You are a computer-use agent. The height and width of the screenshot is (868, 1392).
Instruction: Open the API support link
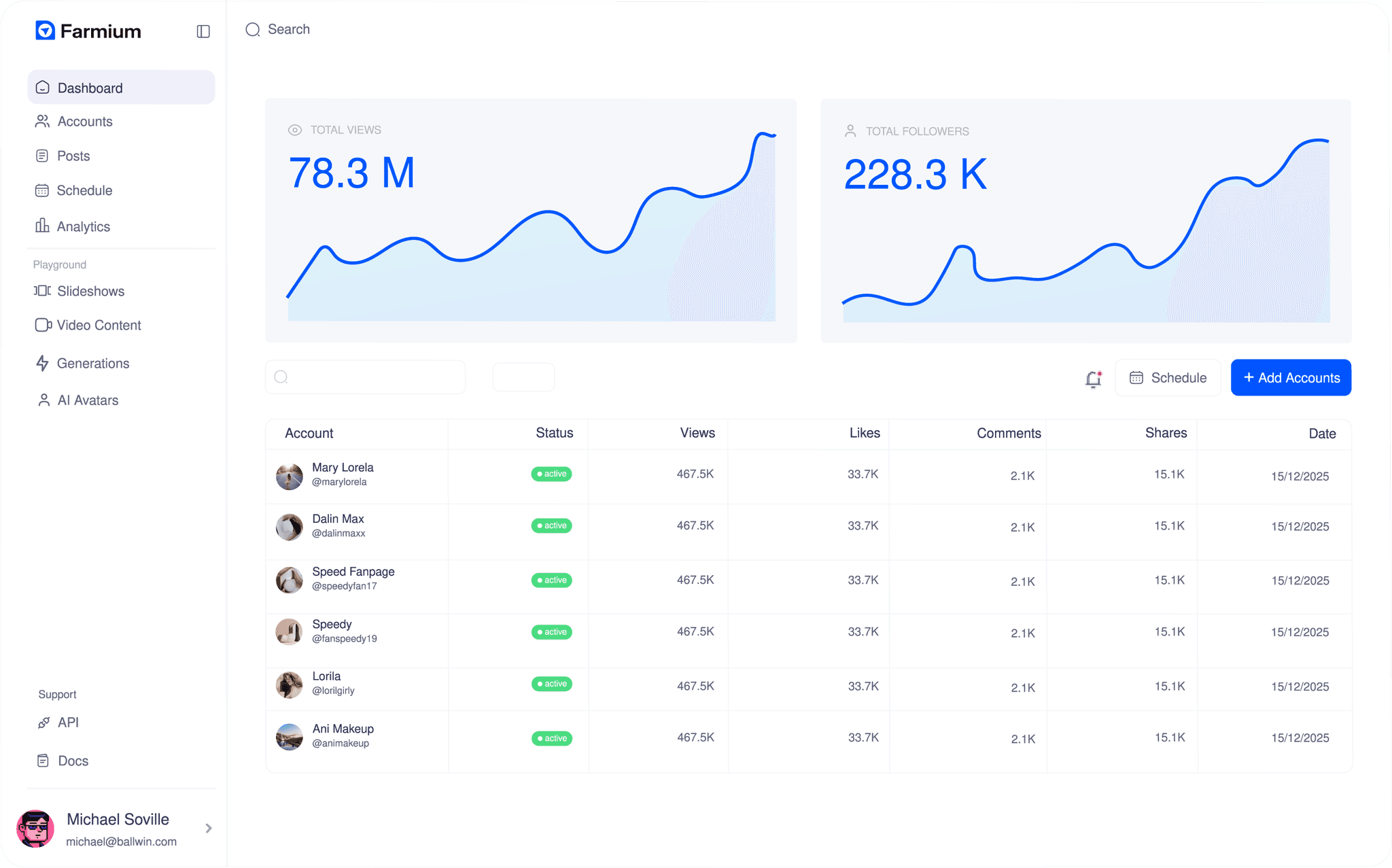[67, 723]
